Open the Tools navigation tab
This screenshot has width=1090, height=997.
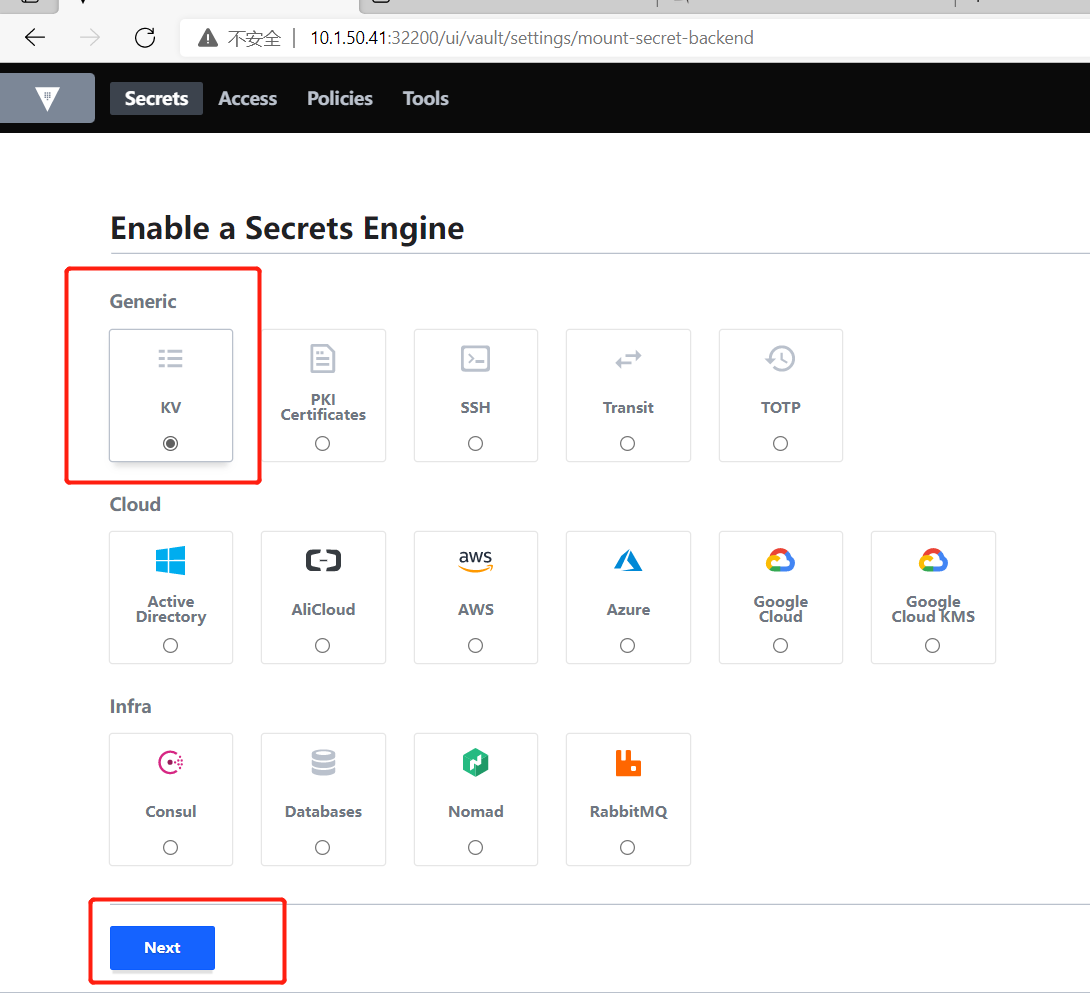click(x=425, y=99)
